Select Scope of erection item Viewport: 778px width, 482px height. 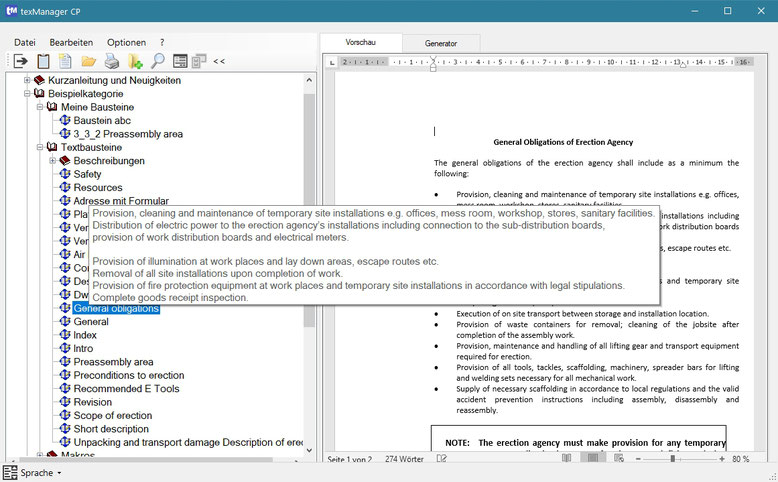[x=113, y=415]
